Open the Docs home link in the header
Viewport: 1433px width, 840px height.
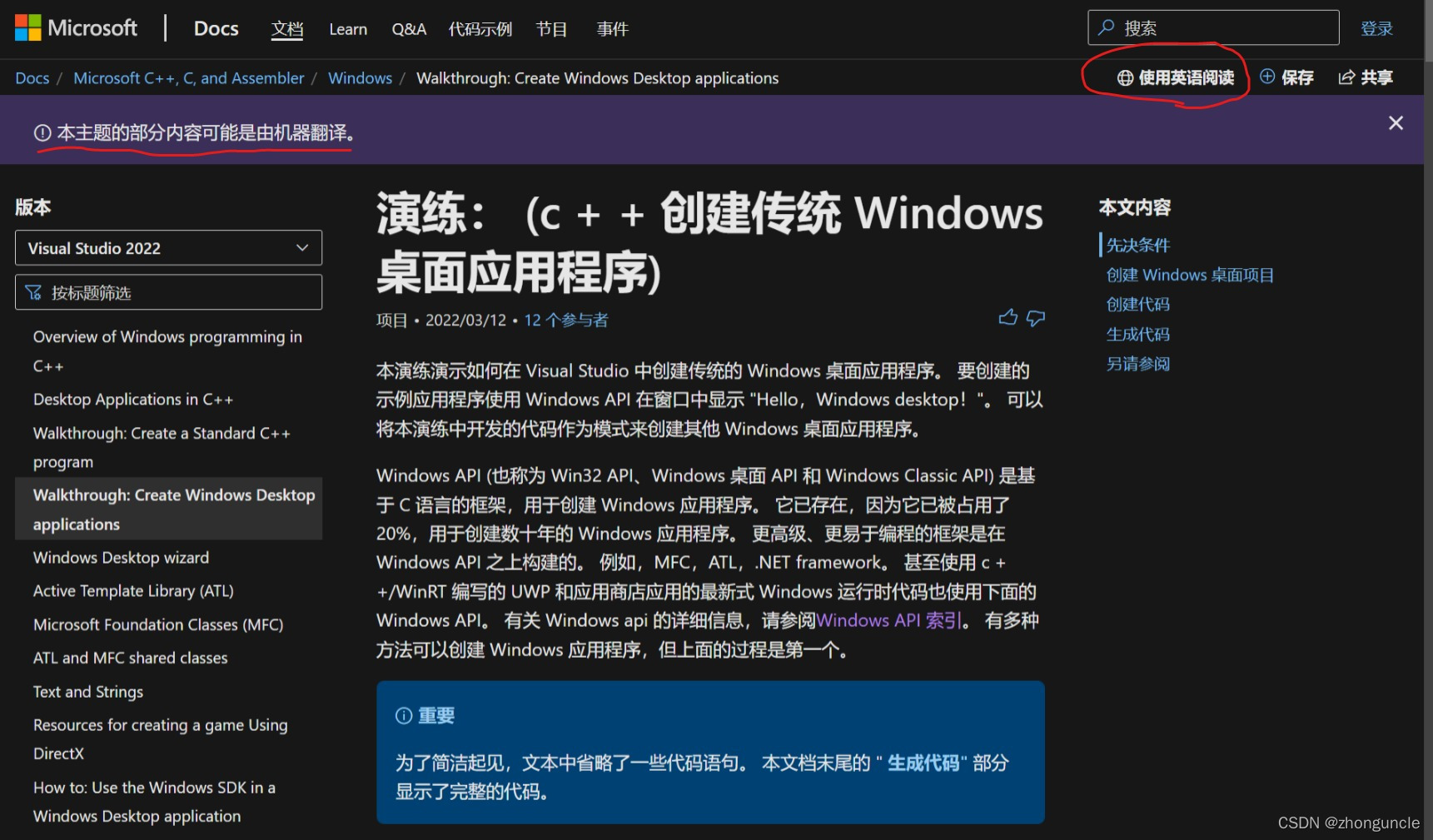pos(216,28)
